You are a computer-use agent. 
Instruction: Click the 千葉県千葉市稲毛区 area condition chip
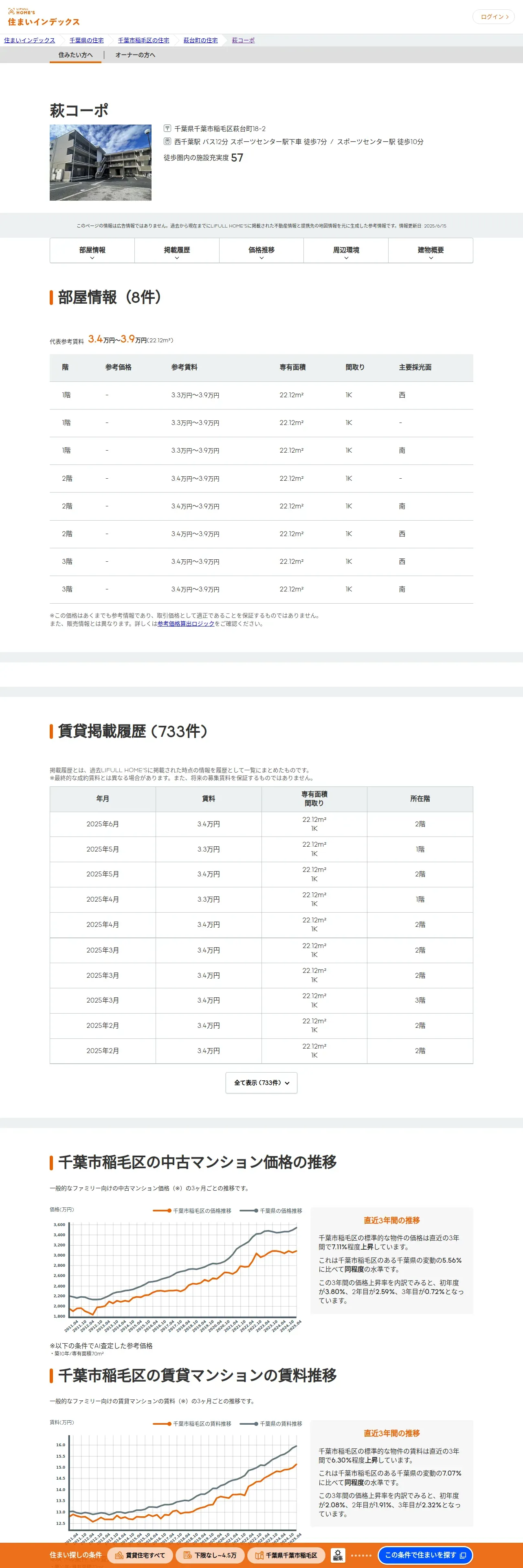(x=286, y=1555)
